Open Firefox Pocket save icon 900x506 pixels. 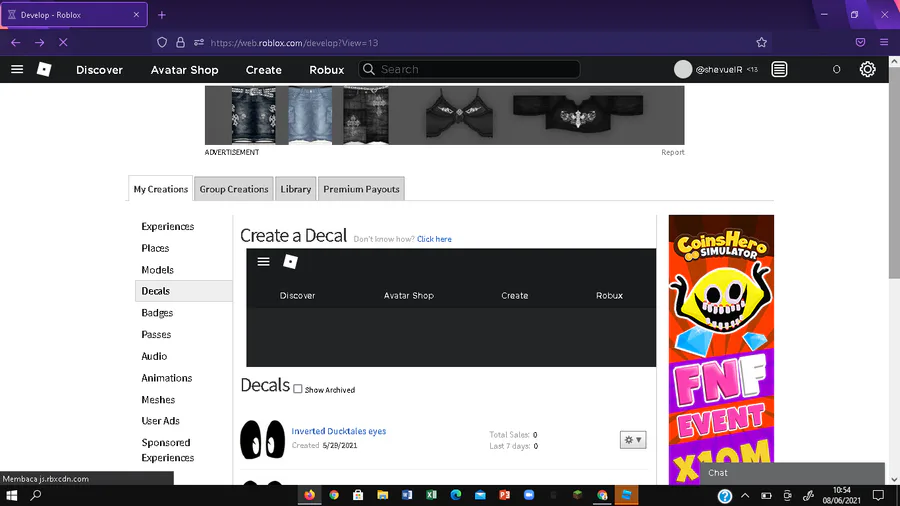[860, 42]
